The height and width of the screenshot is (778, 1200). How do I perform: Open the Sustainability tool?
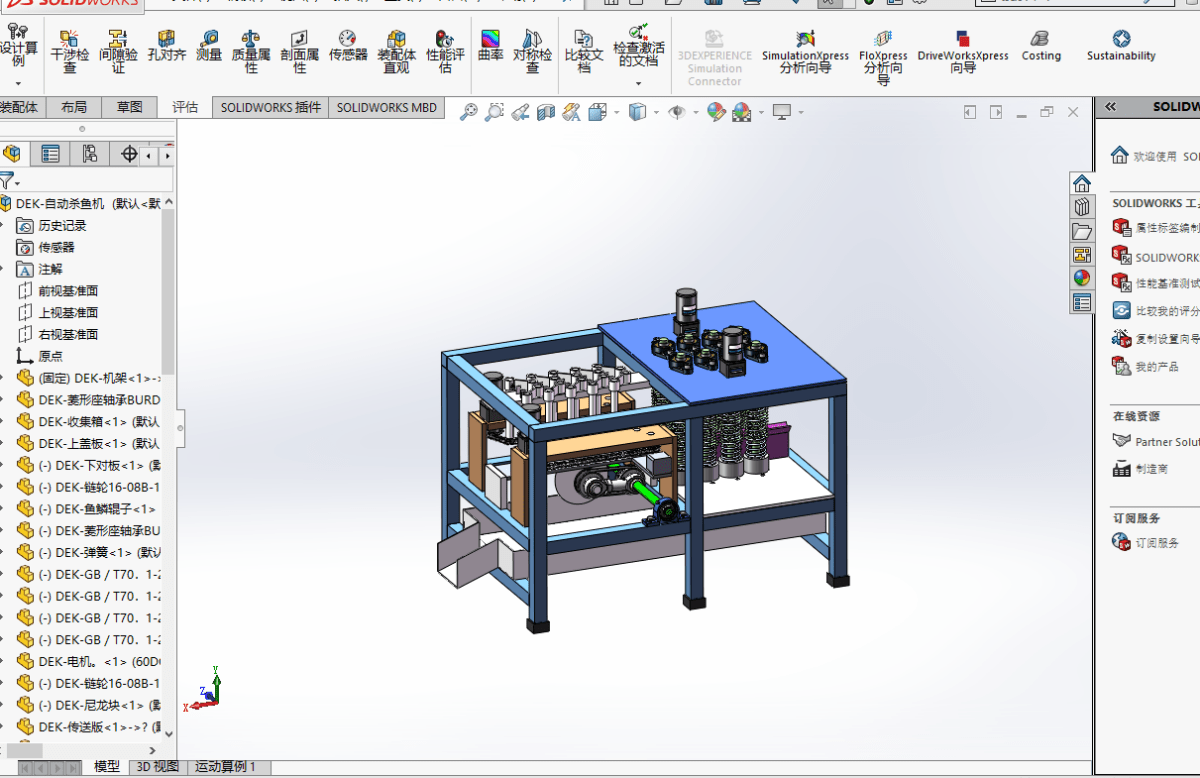tap(1121, 46)
